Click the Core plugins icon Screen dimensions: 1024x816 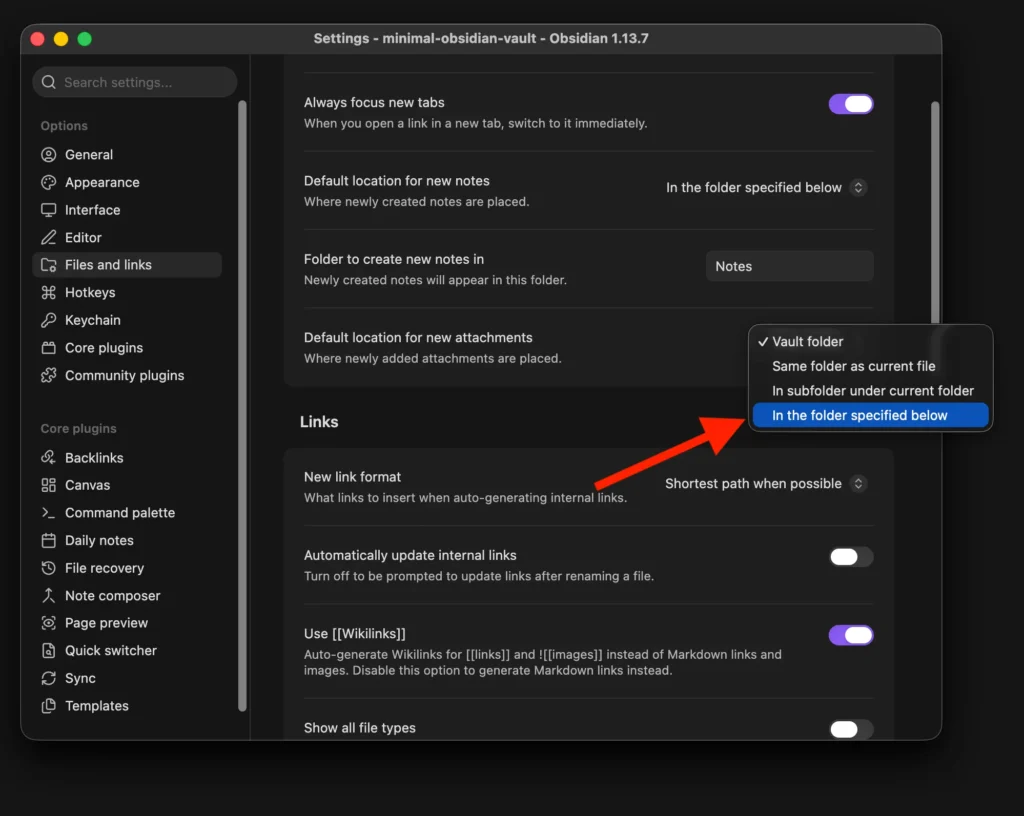[x=48, y=348]
